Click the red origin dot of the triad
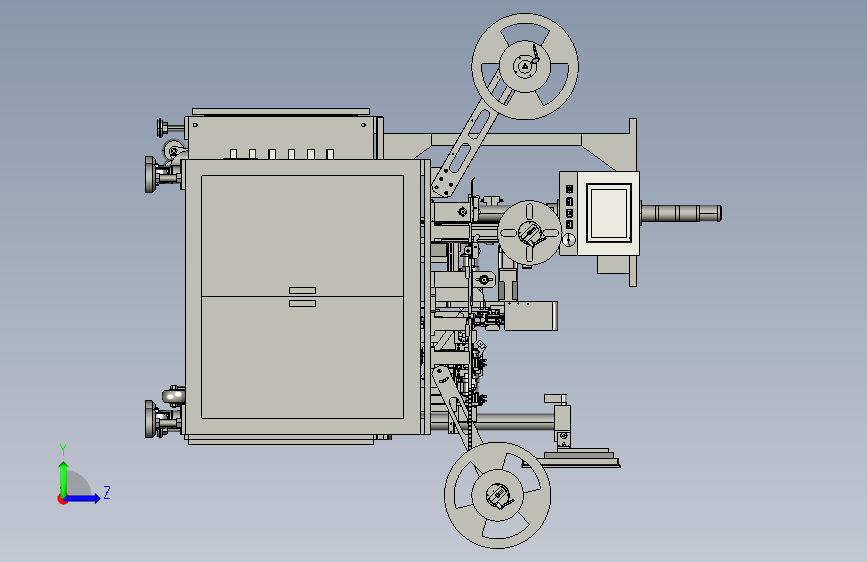 [x=62, y=499]
